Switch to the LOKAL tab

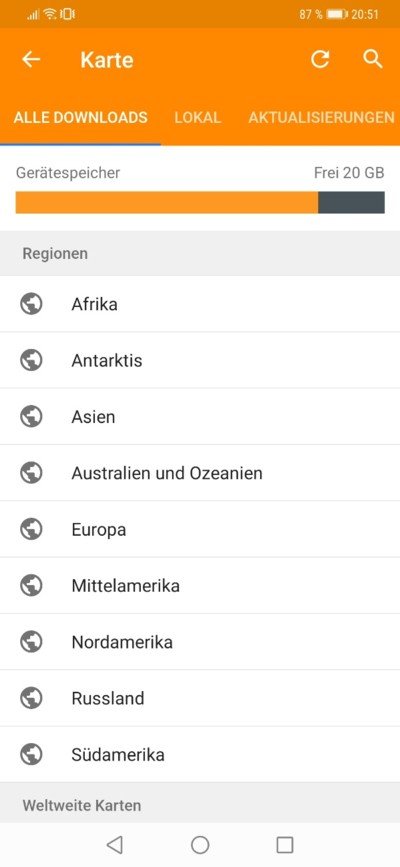198,118
